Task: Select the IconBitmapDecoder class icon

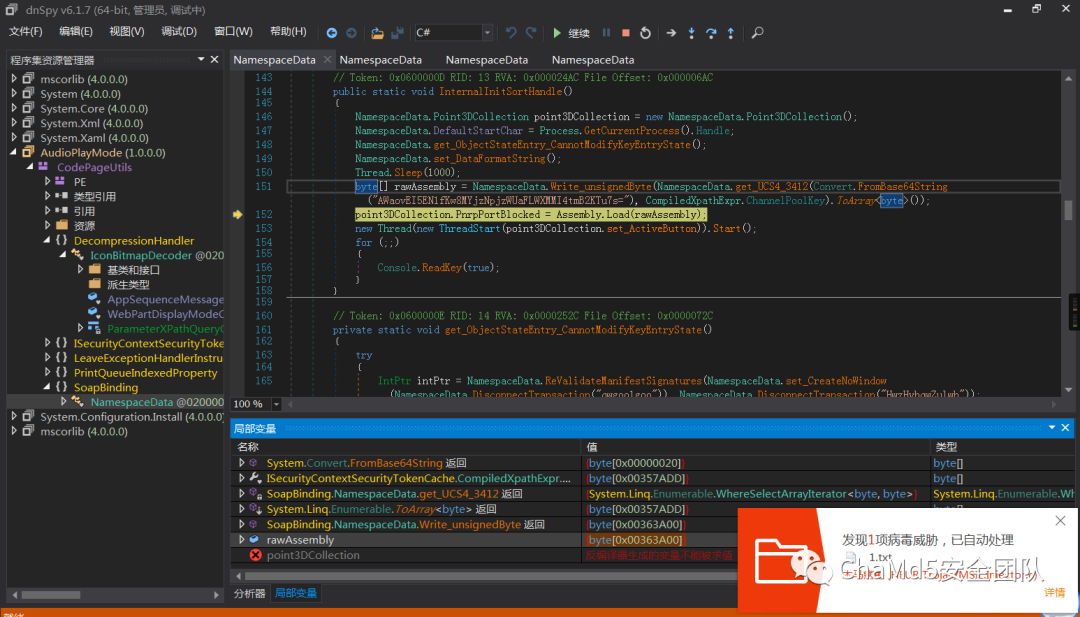Action: pos(78,255)
